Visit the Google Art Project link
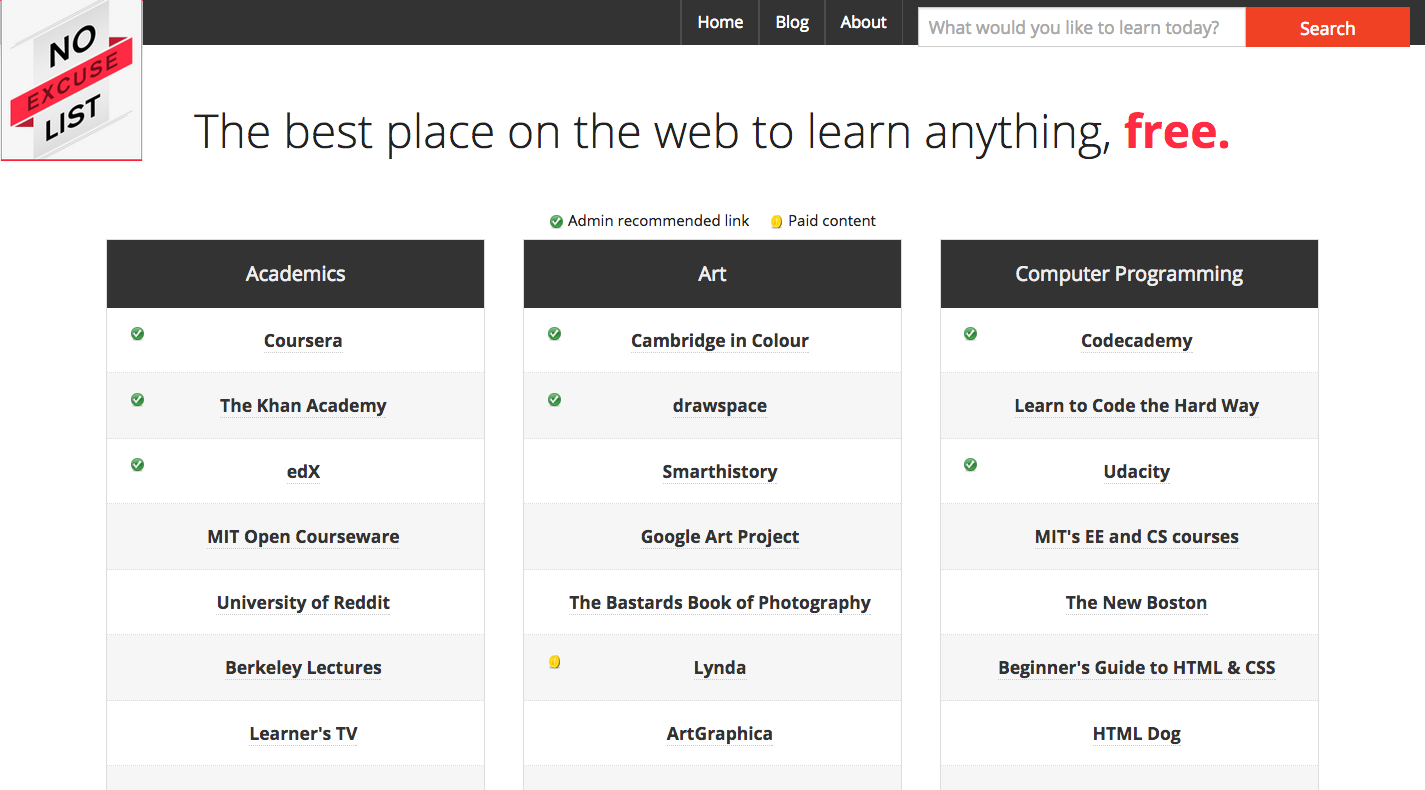The height and width of the screenshot is (790, 1425). click(719, 537)
